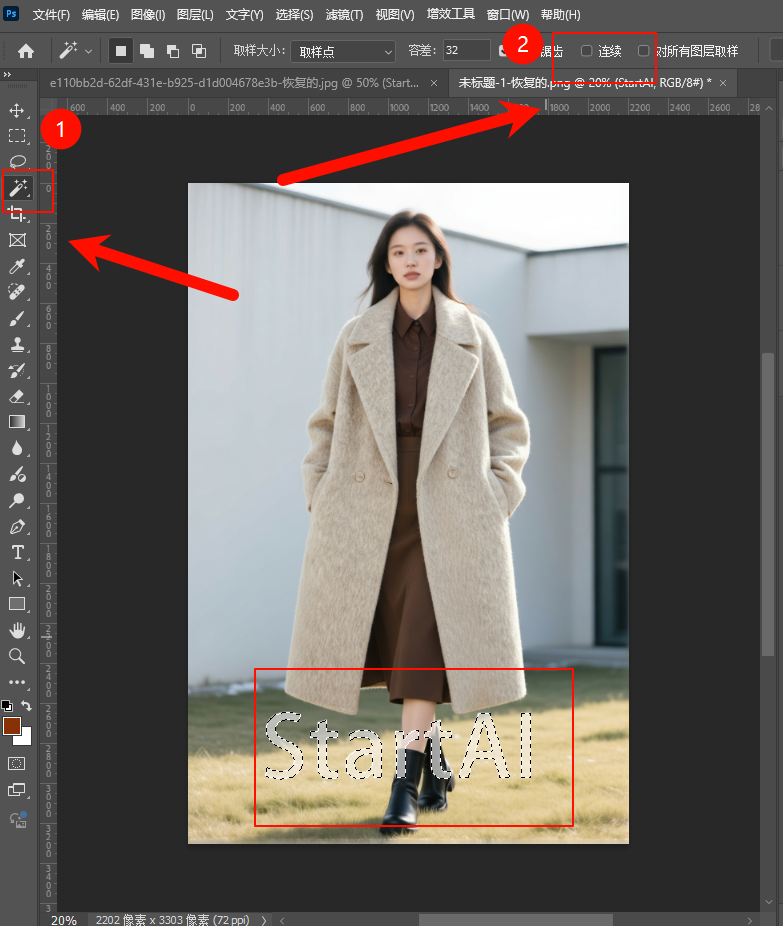Toggle Quick Mask mode icon
783x926 pixels.
(17, 763)
